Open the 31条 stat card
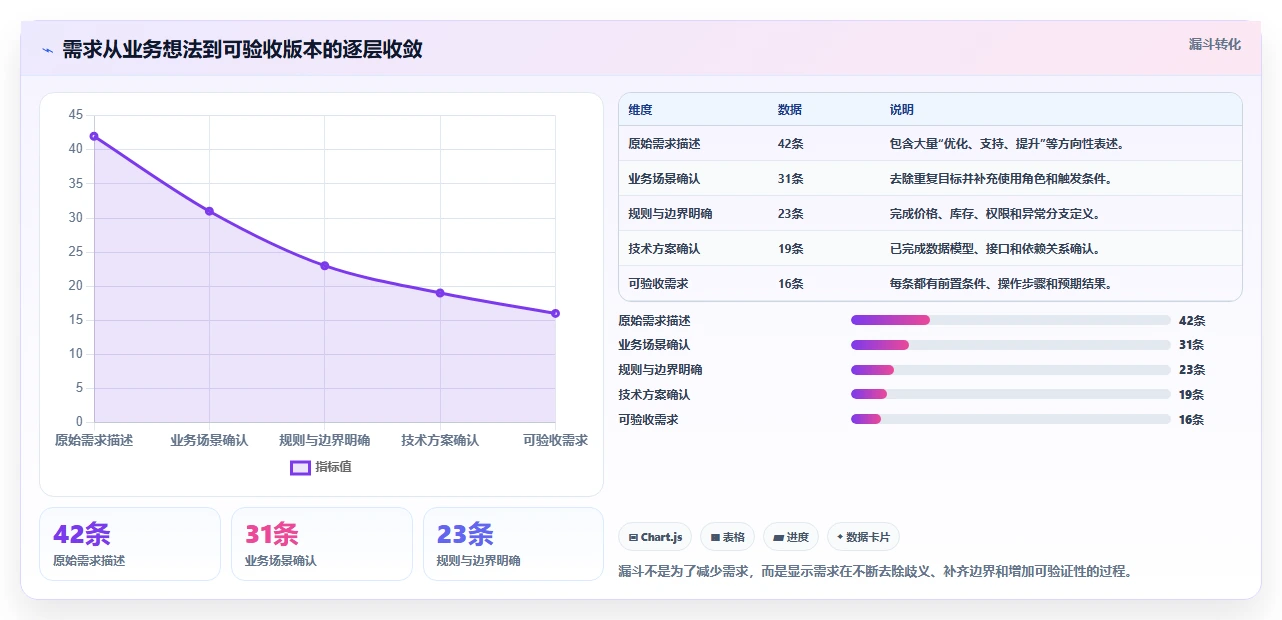 pos(322,544)
